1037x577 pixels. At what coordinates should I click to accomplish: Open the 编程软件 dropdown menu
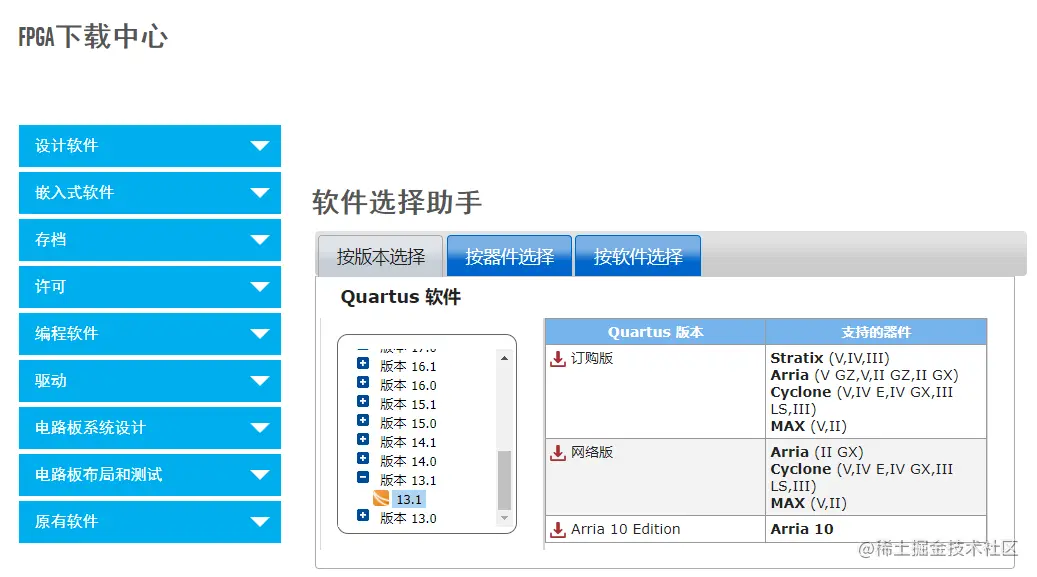pos(150,333)
